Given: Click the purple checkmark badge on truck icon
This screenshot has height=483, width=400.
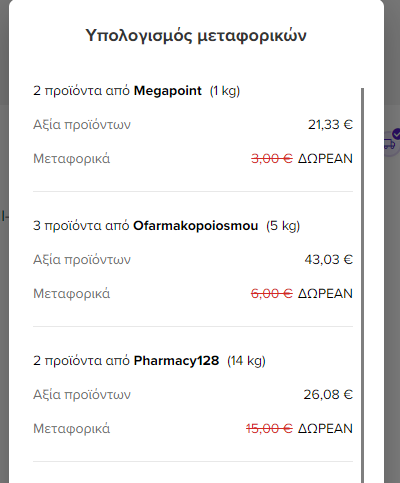Looking at the screenshot, I should tap(396, 134).
